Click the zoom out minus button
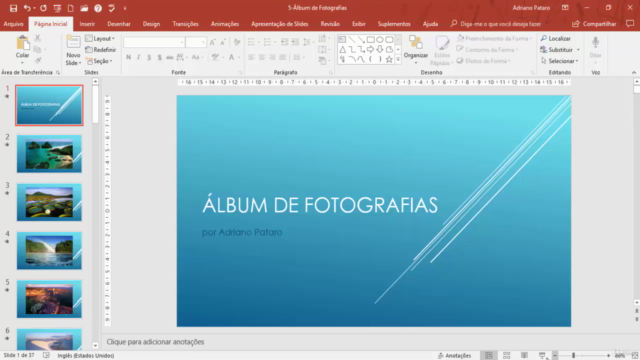The image size is (640, 360). pos(555,356)
